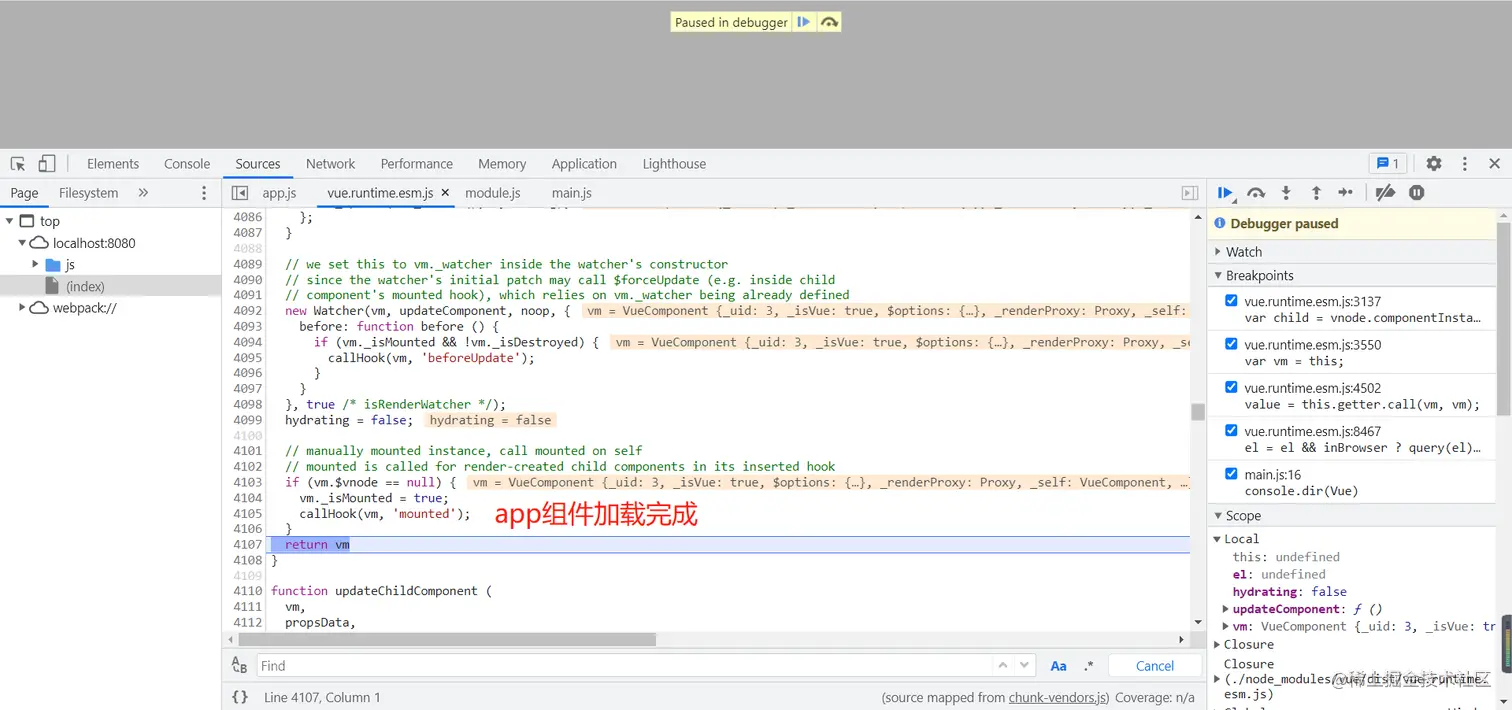This screenshot has height=710, width=1512.
Task: Expand js folder in tree
Action: point(36,264)
